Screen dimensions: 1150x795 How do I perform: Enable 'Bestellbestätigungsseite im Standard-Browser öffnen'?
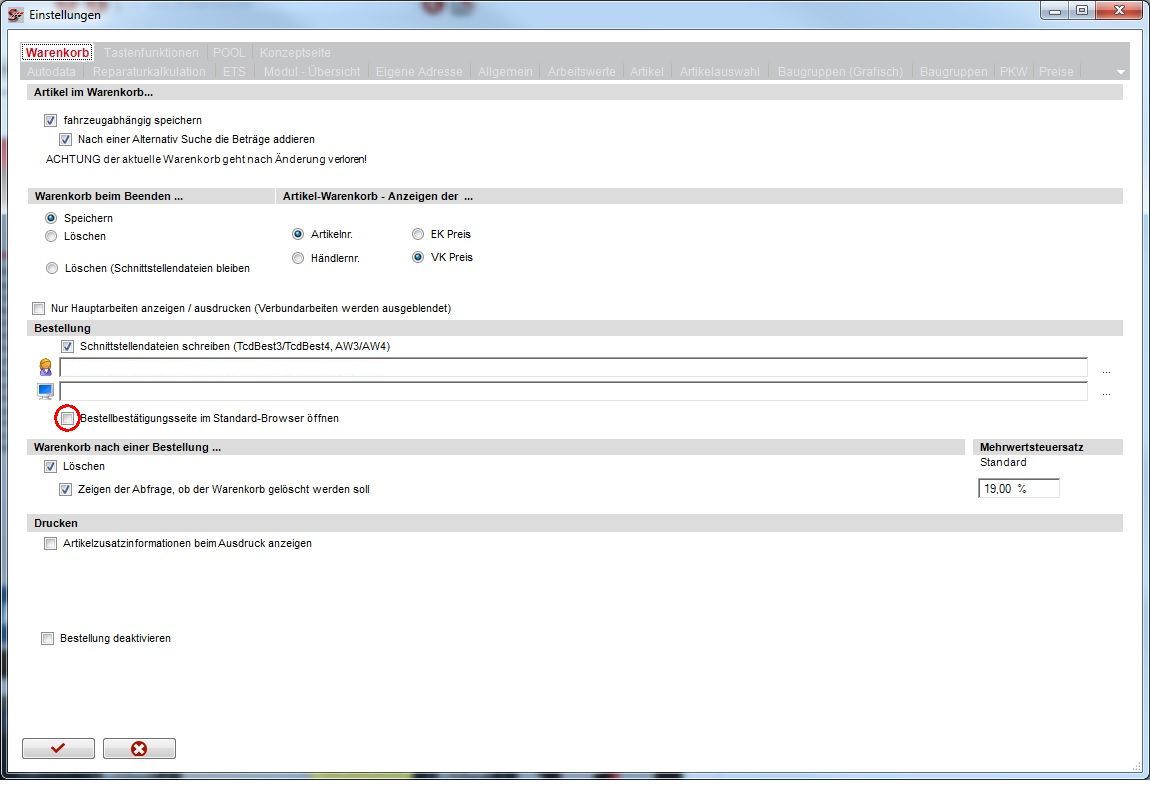[67, 418]
